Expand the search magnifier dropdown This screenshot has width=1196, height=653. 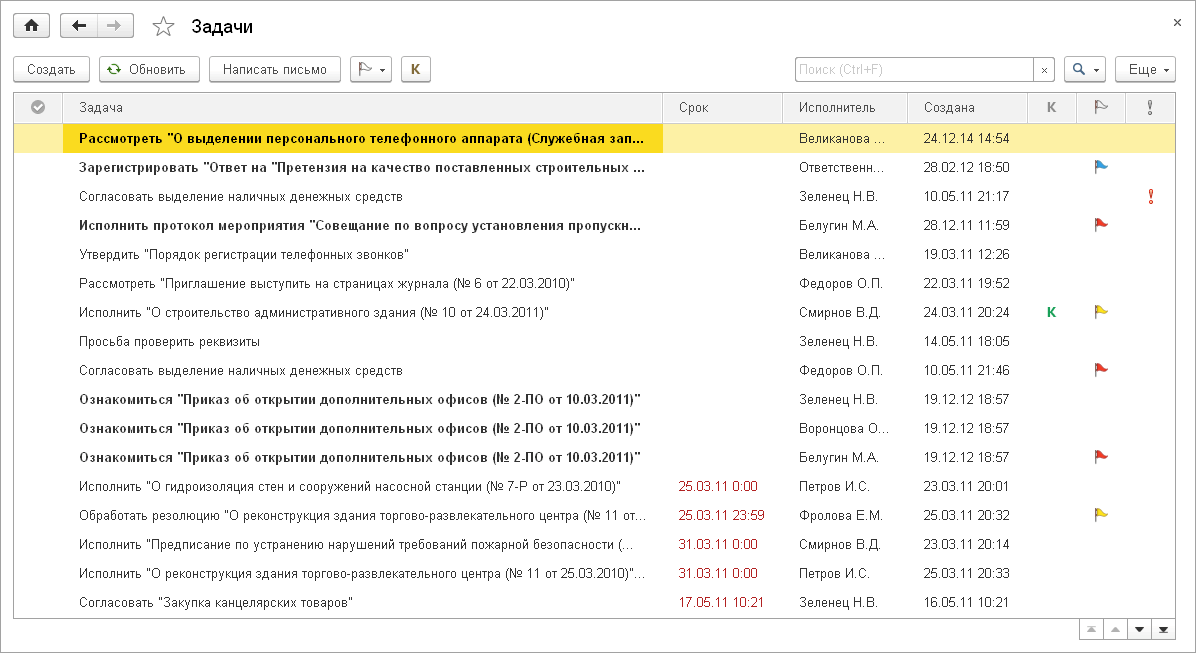(1085, 69)
